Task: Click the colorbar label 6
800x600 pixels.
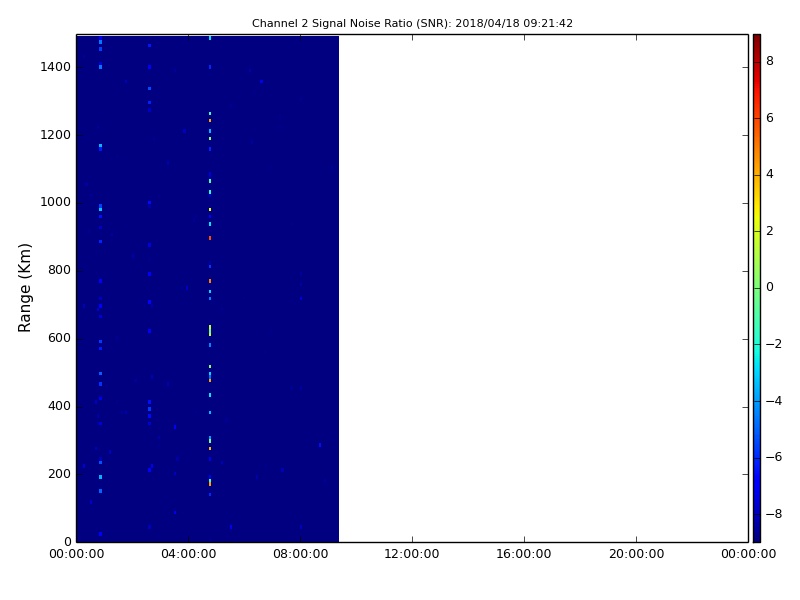Action: 770,118
